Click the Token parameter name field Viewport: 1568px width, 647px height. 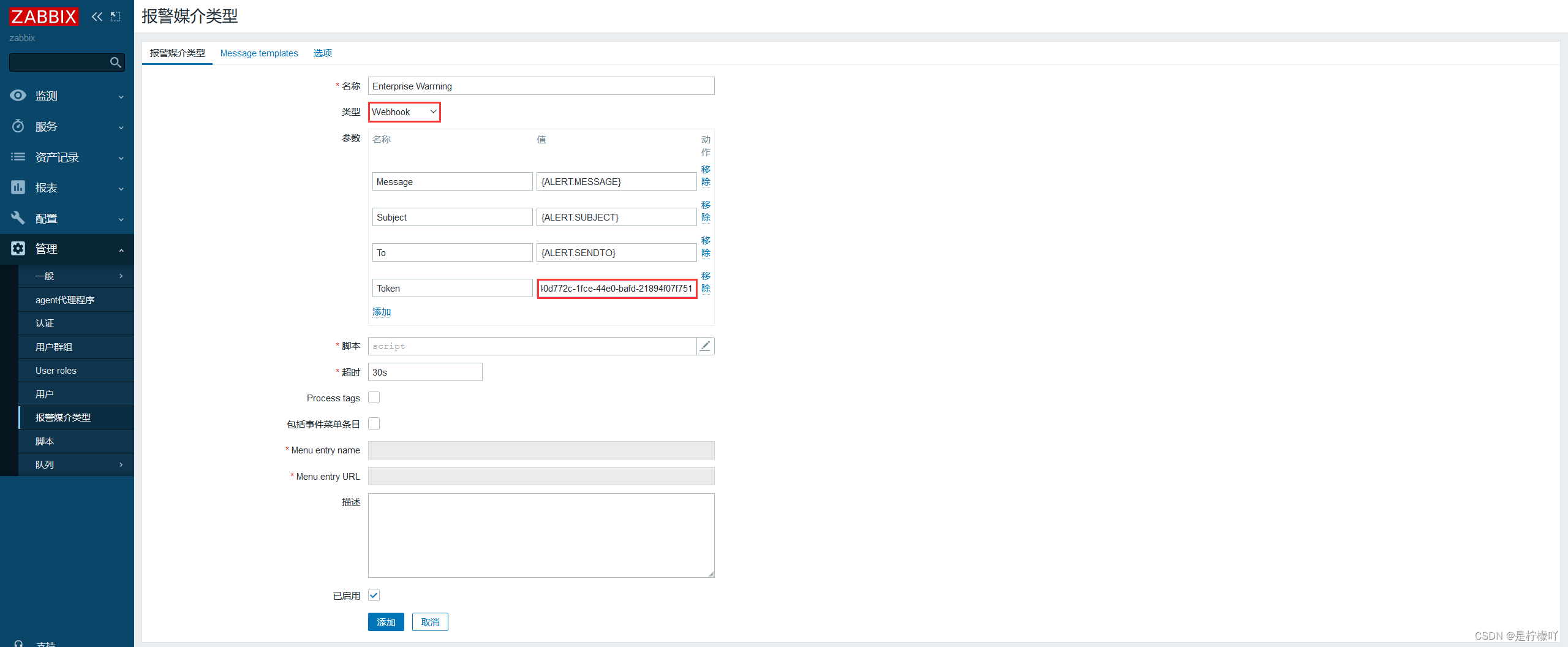[x=452, y=288]
